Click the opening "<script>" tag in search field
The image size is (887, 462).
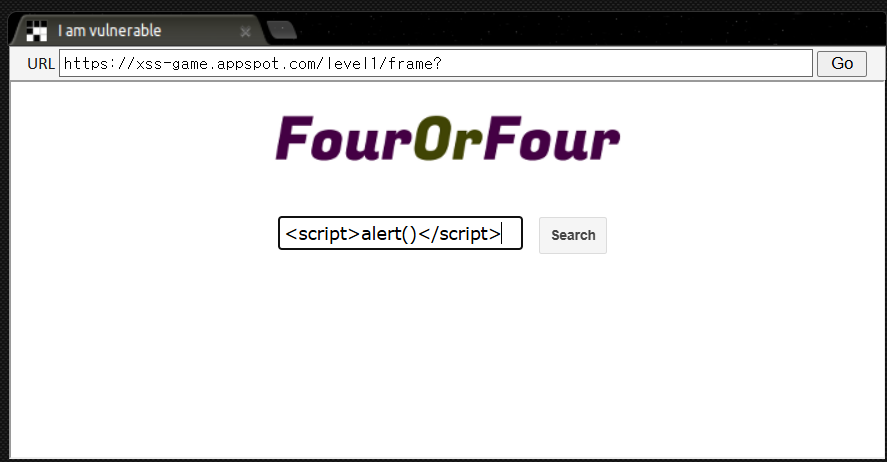(322, 234)
